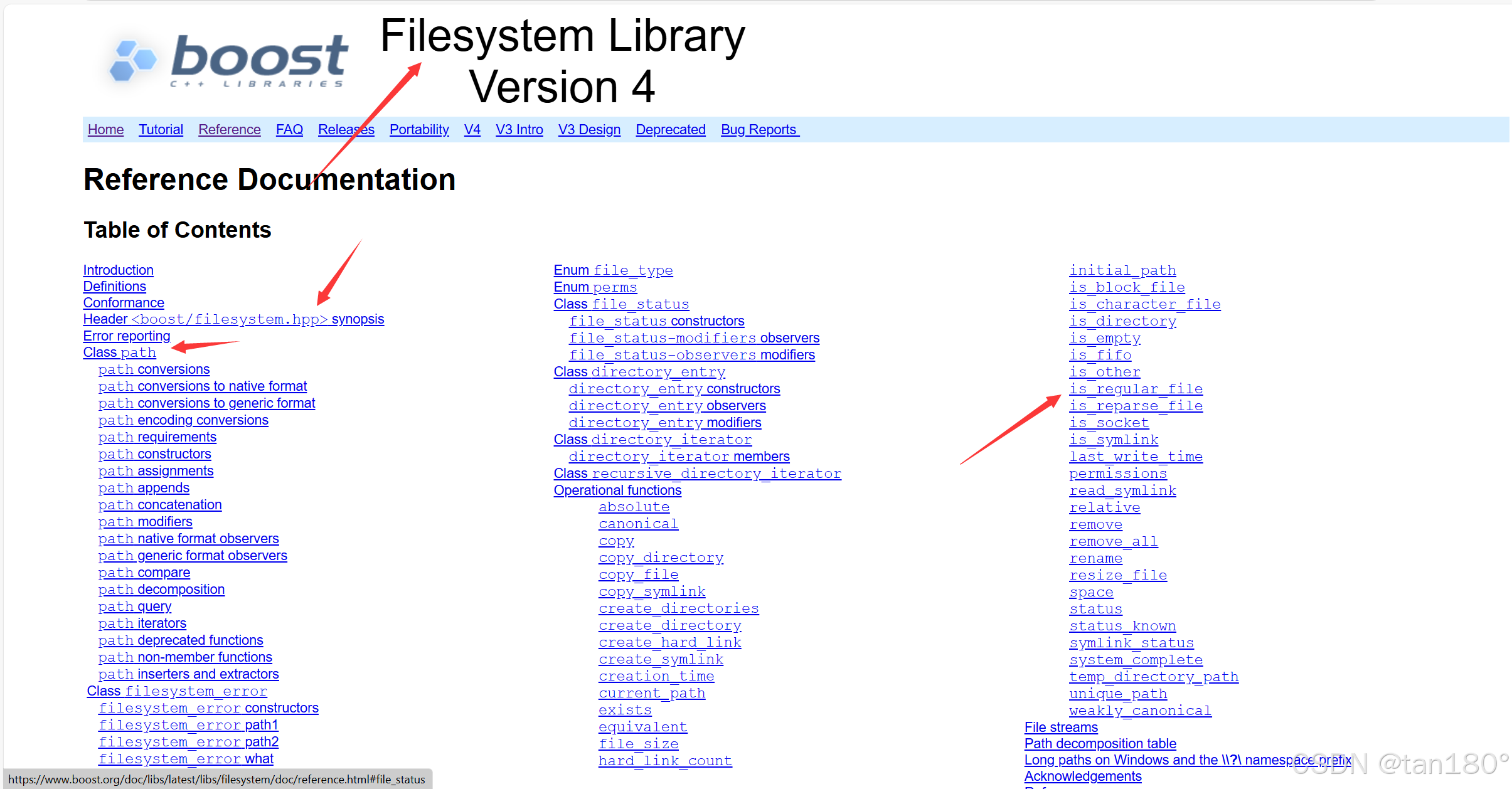The image size is (1512, 789).
Task: Open the V4 navigation link
Action: [x=472, y=130]
